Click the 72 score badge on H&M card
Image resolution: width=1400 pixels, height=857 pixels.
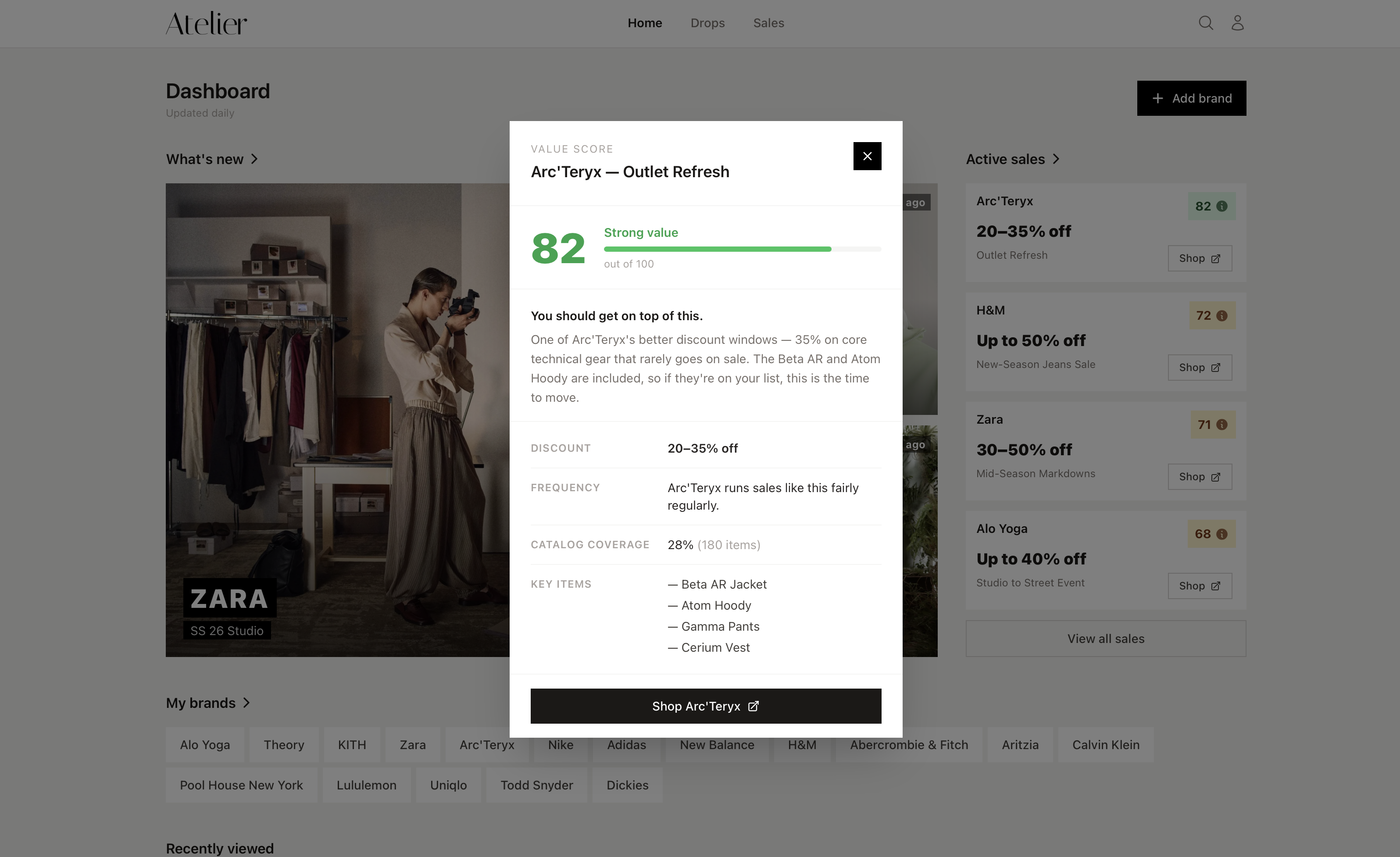coord(1212,315)
